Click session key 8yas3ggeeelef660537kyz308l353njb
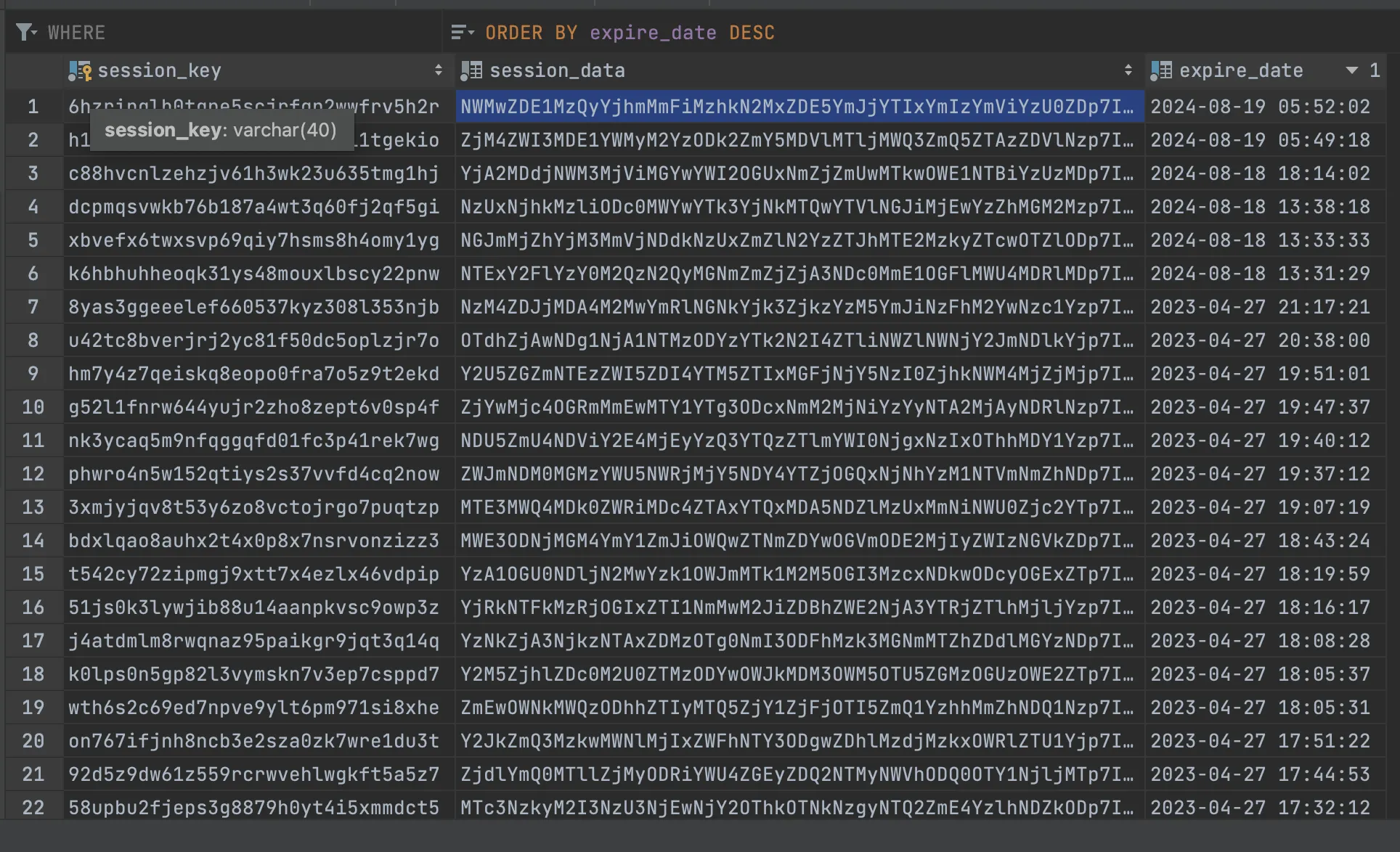 click(253, 307)
